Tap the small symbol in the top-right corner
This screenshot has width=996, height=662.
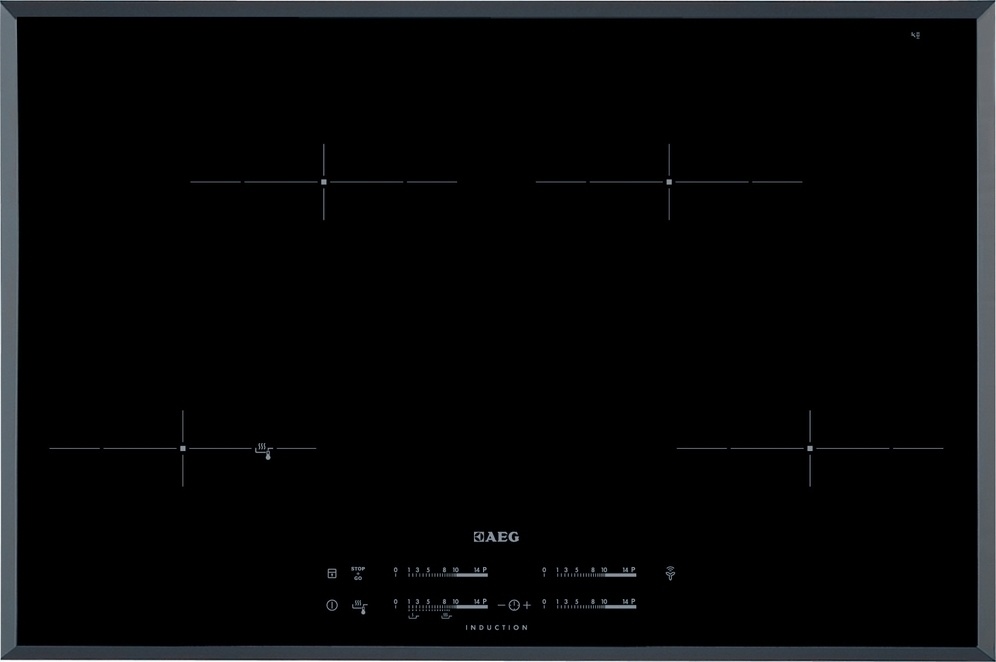pyautogui.click(x=915, y=35)
